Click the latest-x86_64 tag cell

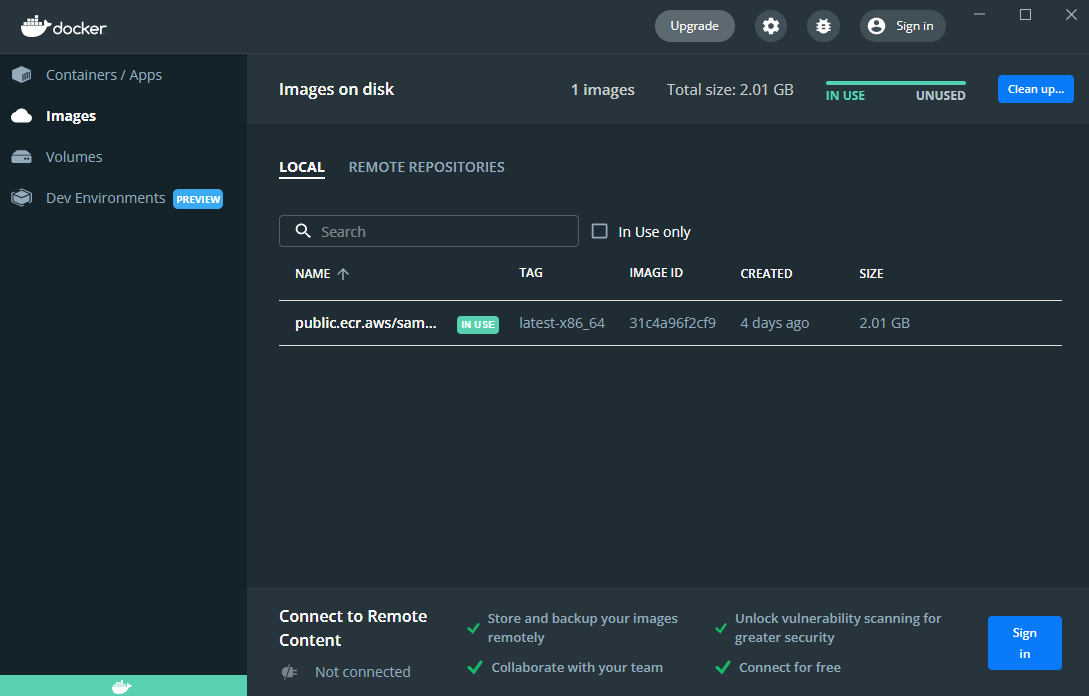562,323
